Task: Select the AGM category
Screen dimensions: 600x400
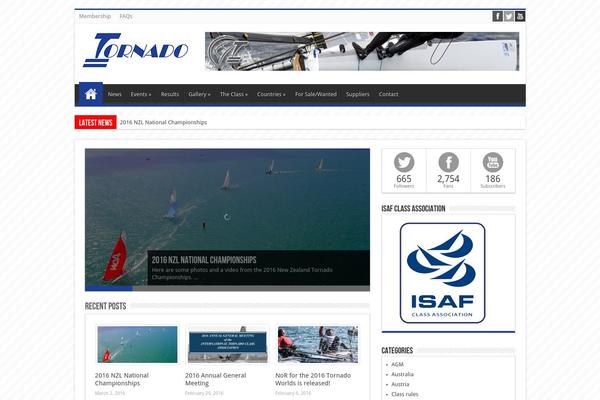Action: tap(397, 364)
